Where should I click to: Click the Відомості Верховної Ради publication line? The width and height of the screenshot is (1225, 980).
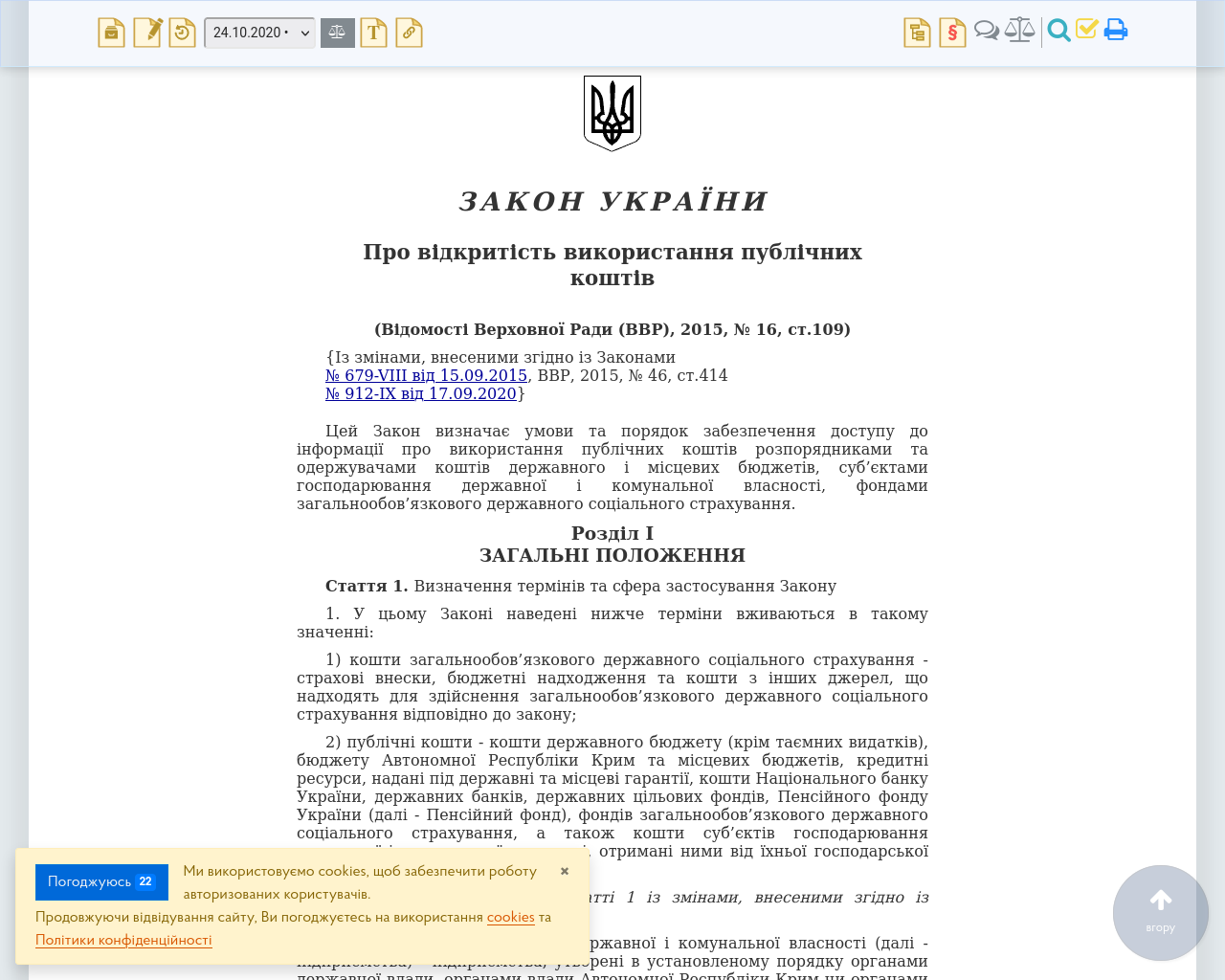[612, 329]
